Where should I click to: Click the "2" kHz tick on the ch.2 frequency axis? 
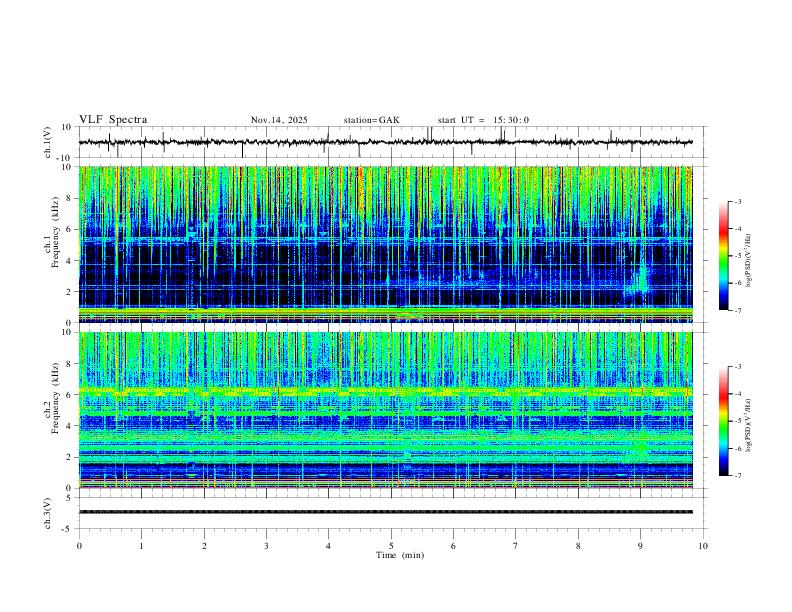click(70, 456)
